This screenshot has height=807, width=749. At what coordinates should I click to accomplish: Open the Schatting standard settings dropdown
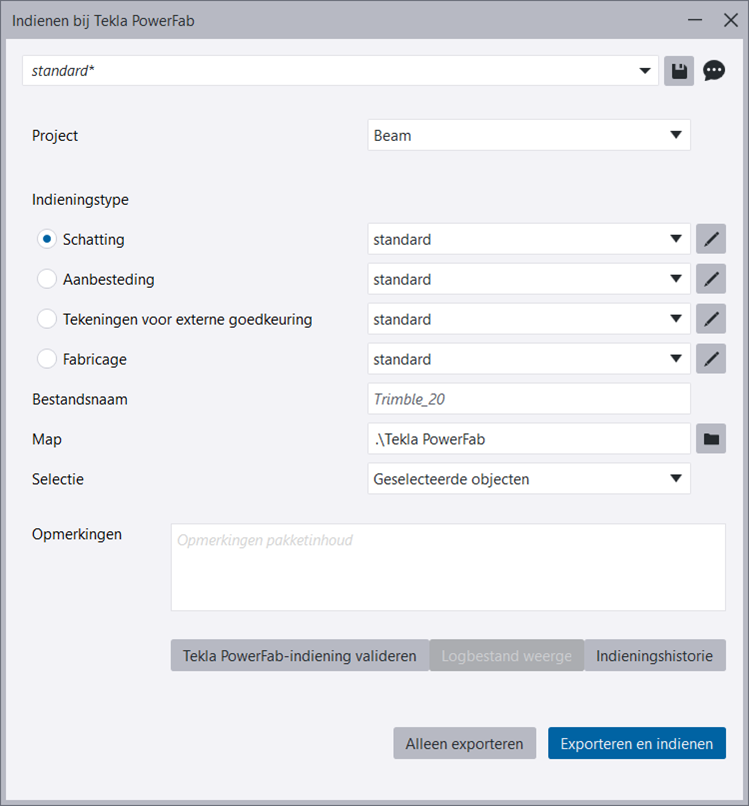[x=529, y=240]
